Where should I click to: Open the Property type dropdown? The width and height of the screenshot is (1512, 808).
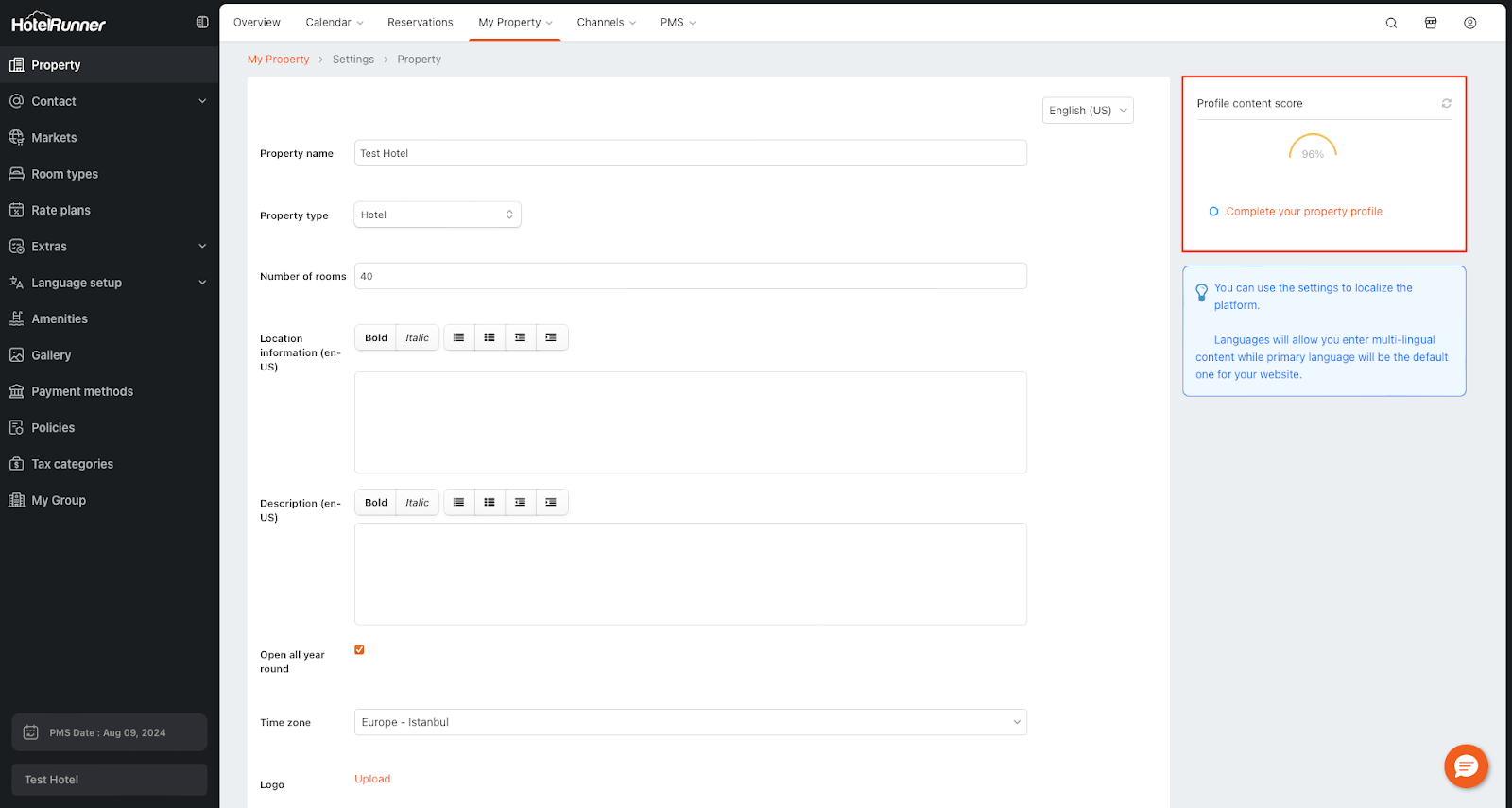click(x=437, y=215)
